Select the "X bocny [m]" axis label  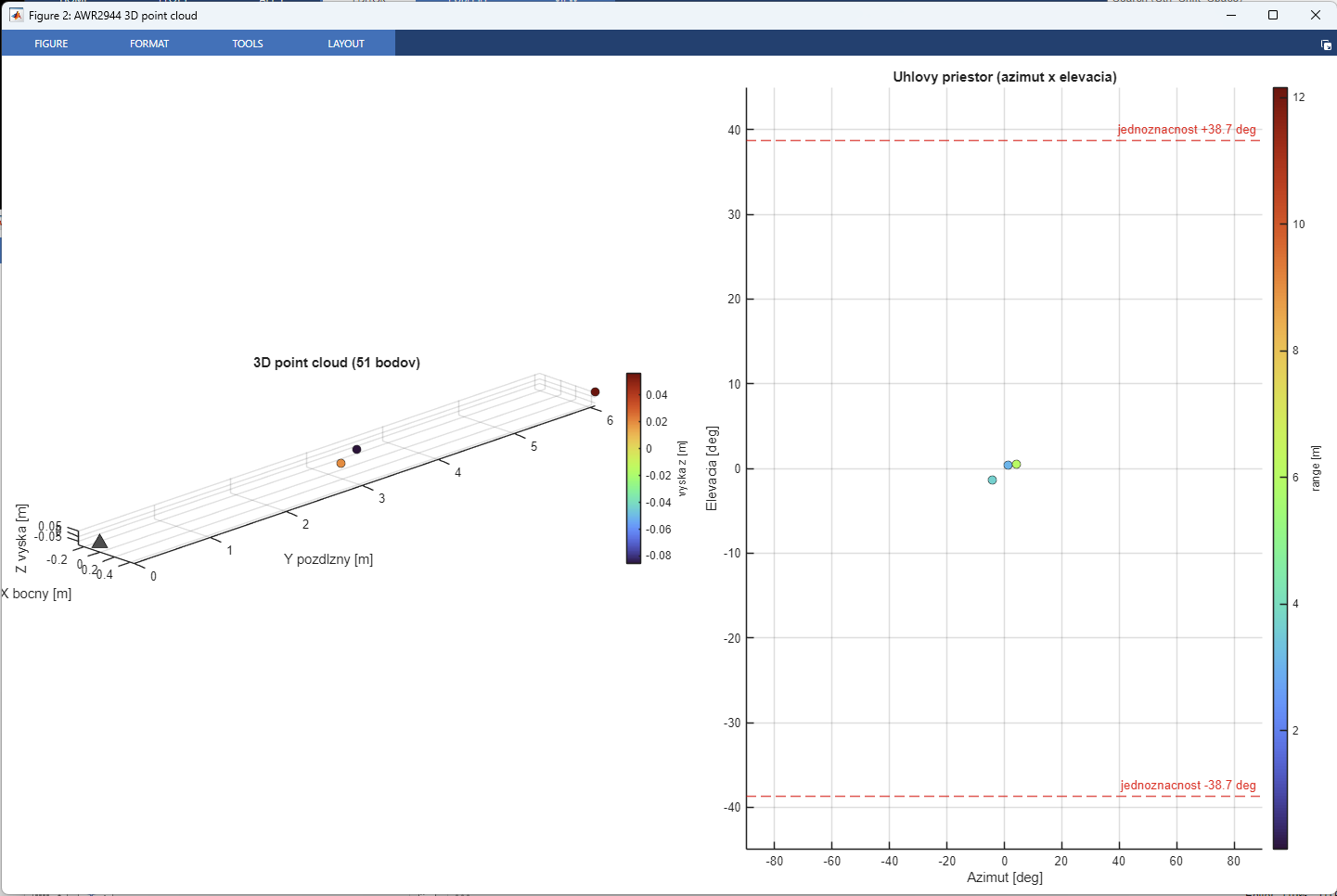tap(36, 594)
